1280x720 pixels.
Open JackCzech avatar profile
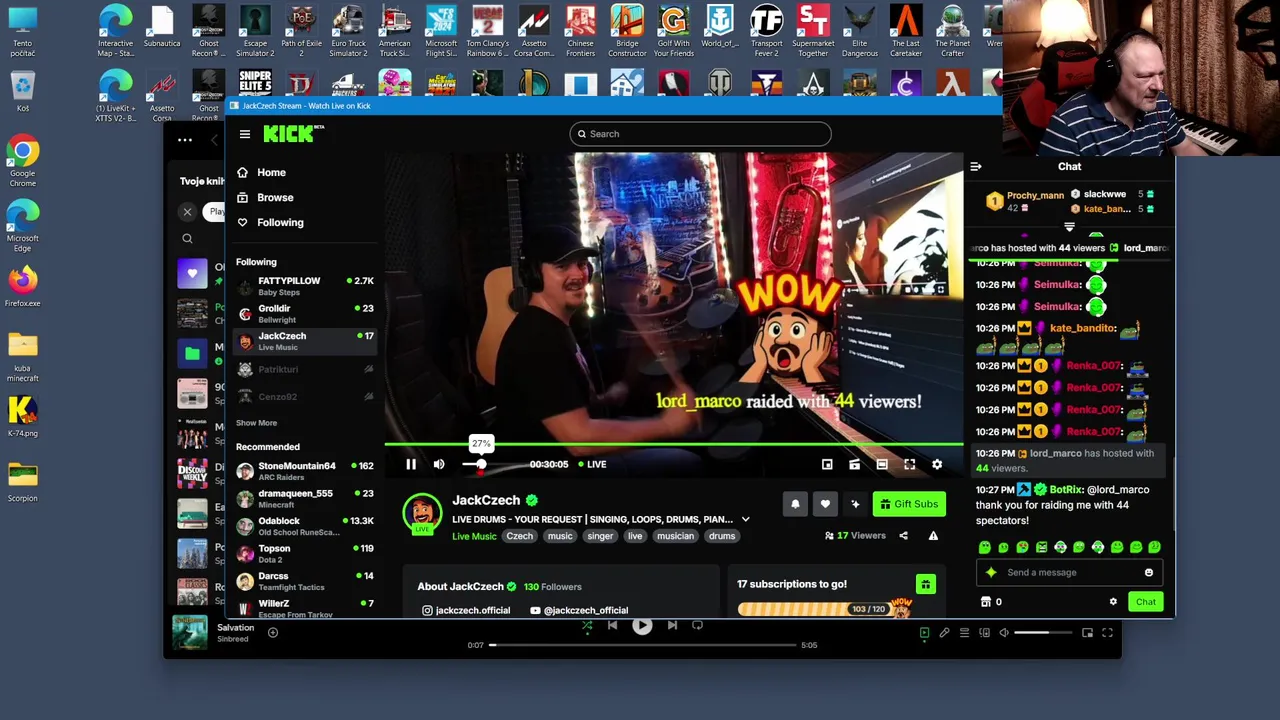[422, 514]
